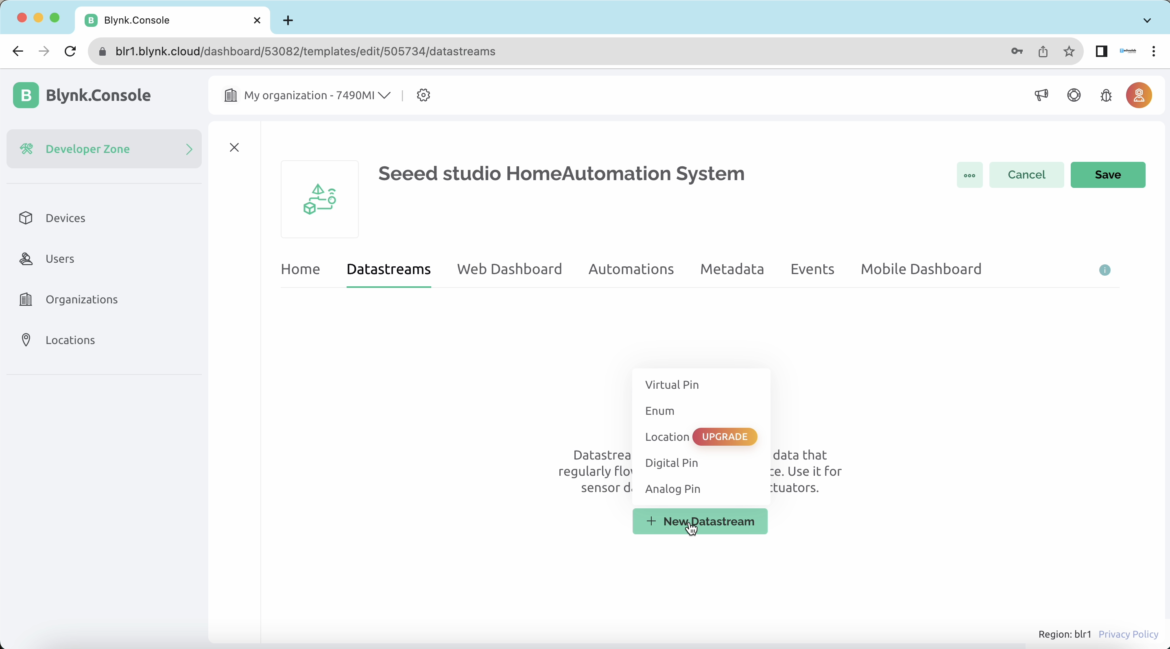Click the report-a-bug icon
Screen dimensions: 1170x649
point(1105,94)
